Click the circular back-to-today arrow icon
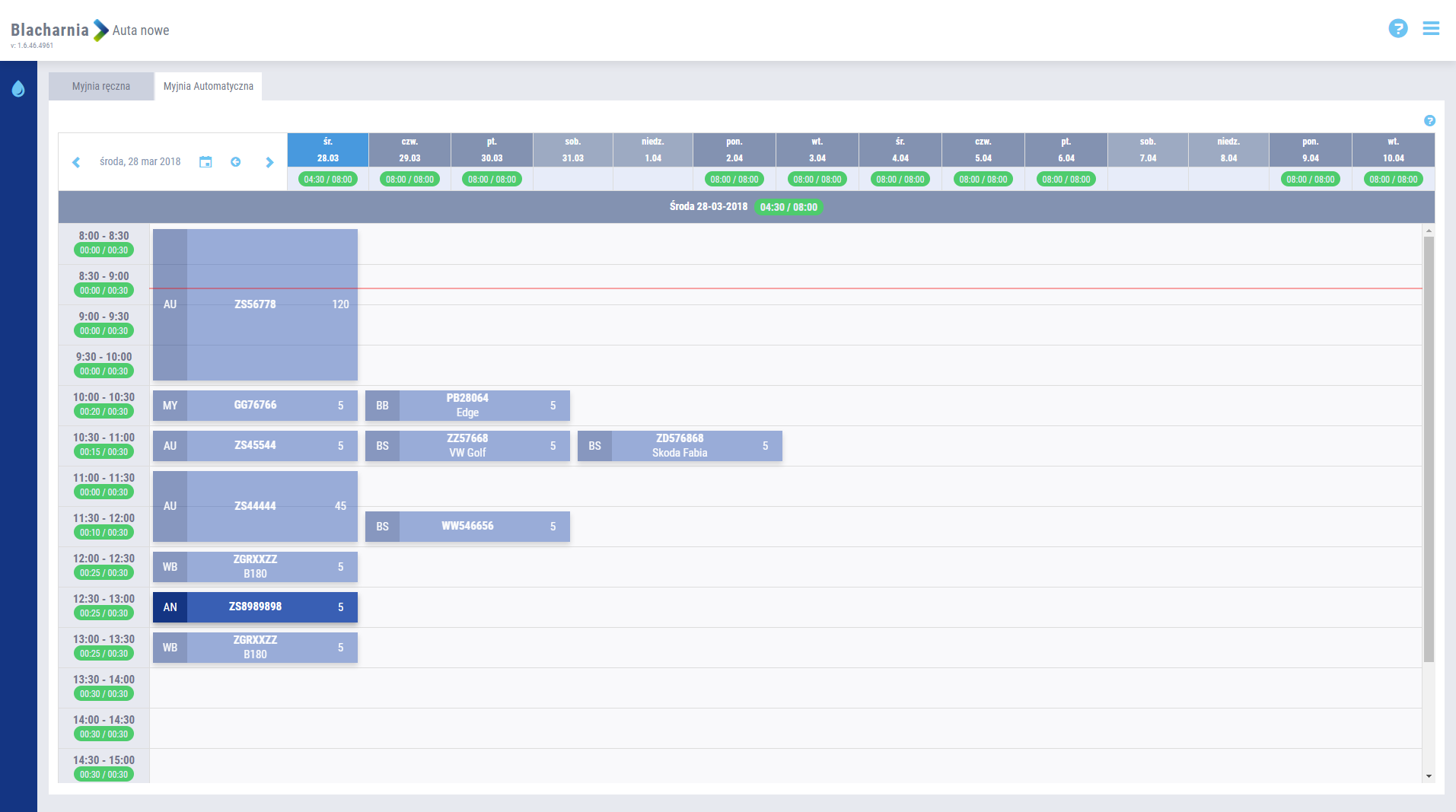Screen dimensions: 1456x812 pos(236,162)
